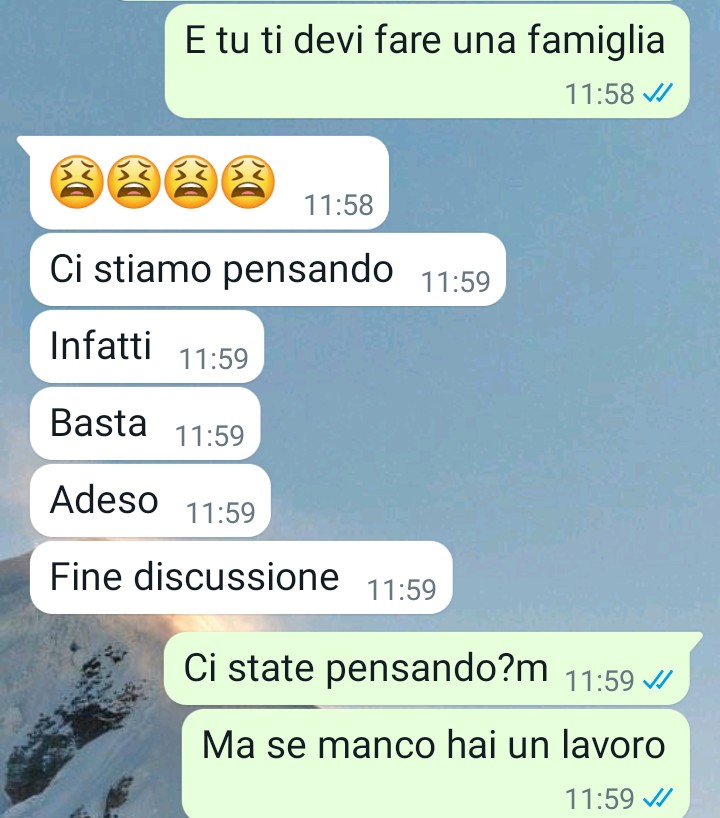Click the 11:59 timestamp beside 'Infatti'
720x818 pixels.
(213, 359)
